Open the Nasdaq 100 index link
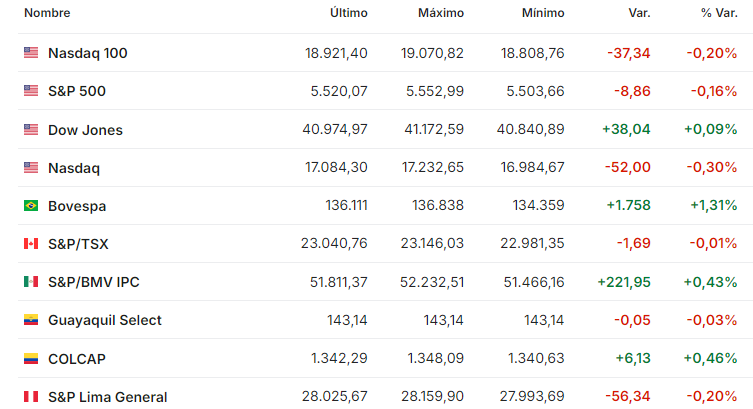This screenshot has width=753, height=409. coord(87,53)
